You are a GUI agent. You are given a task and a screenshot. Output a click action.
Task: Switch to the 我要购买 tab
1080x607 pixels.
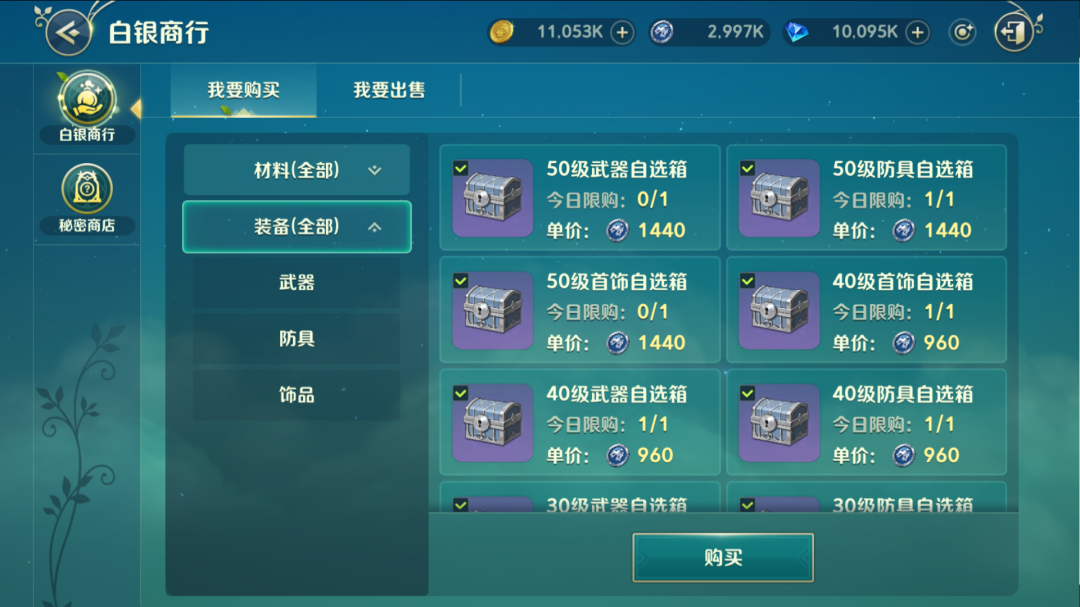244,90
